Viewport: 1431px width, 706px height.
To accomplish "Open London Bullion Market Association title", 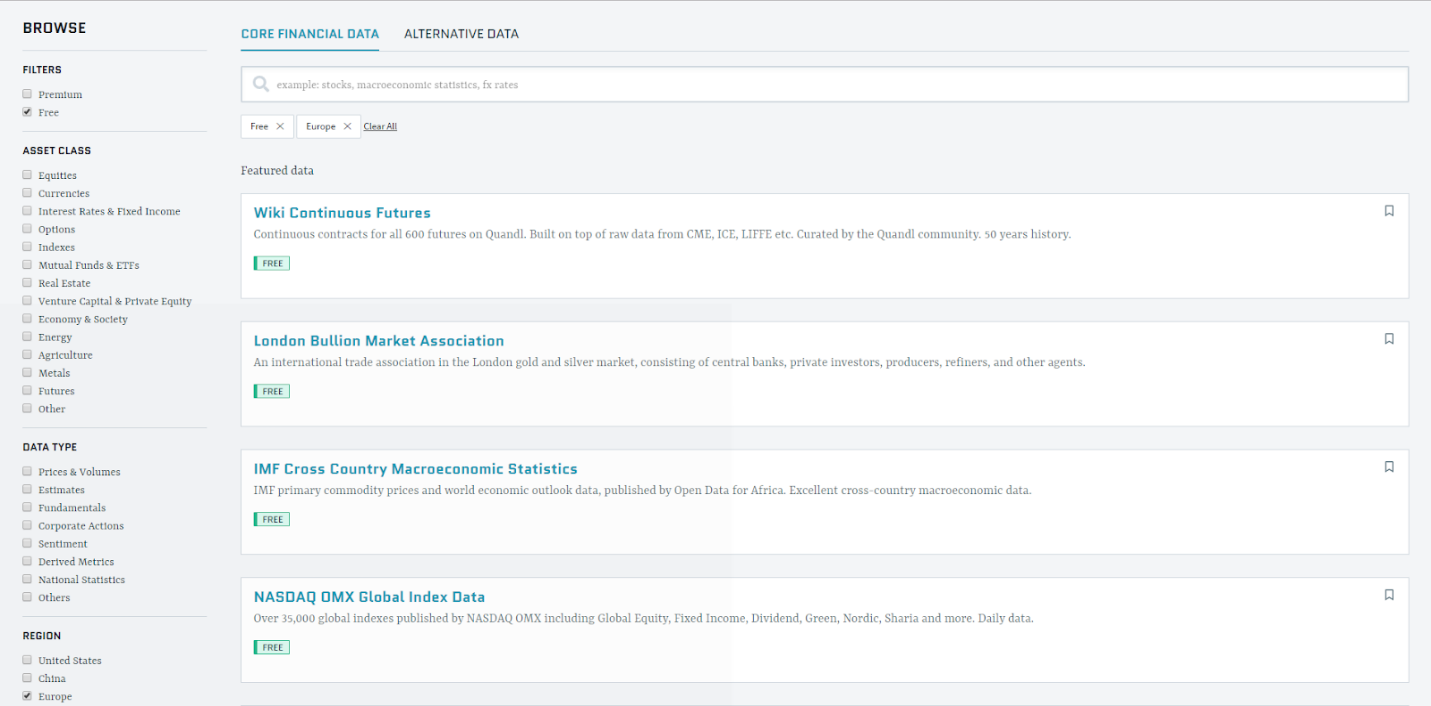I will pos(379,341).
